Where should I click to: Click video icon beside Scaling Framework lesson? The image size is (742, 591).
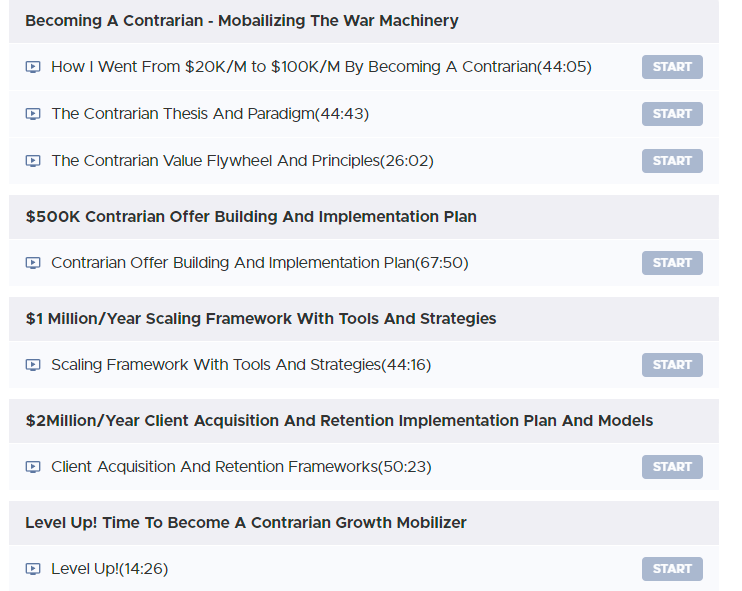tap(33, 365)
